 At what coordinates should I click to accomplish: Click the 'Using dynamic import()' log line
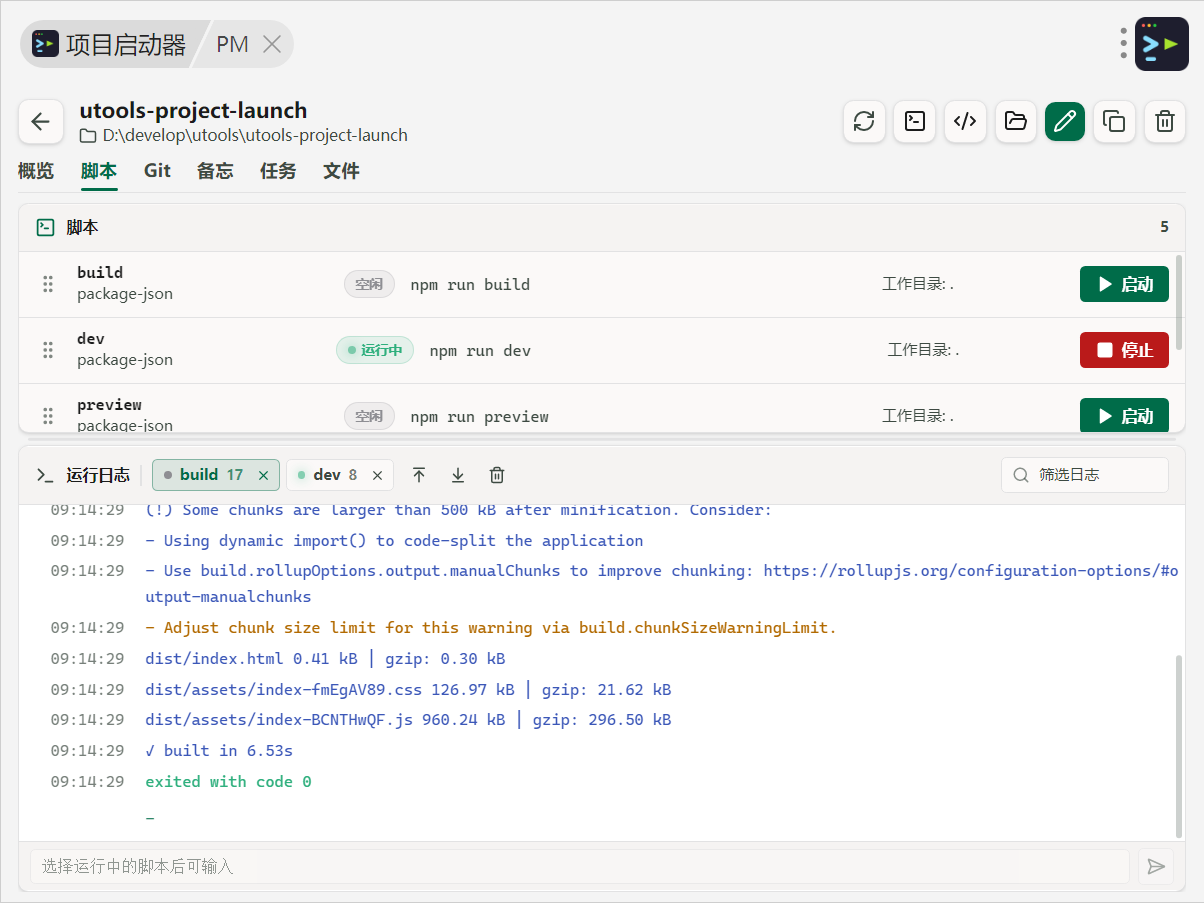click(x=394, y=541)
